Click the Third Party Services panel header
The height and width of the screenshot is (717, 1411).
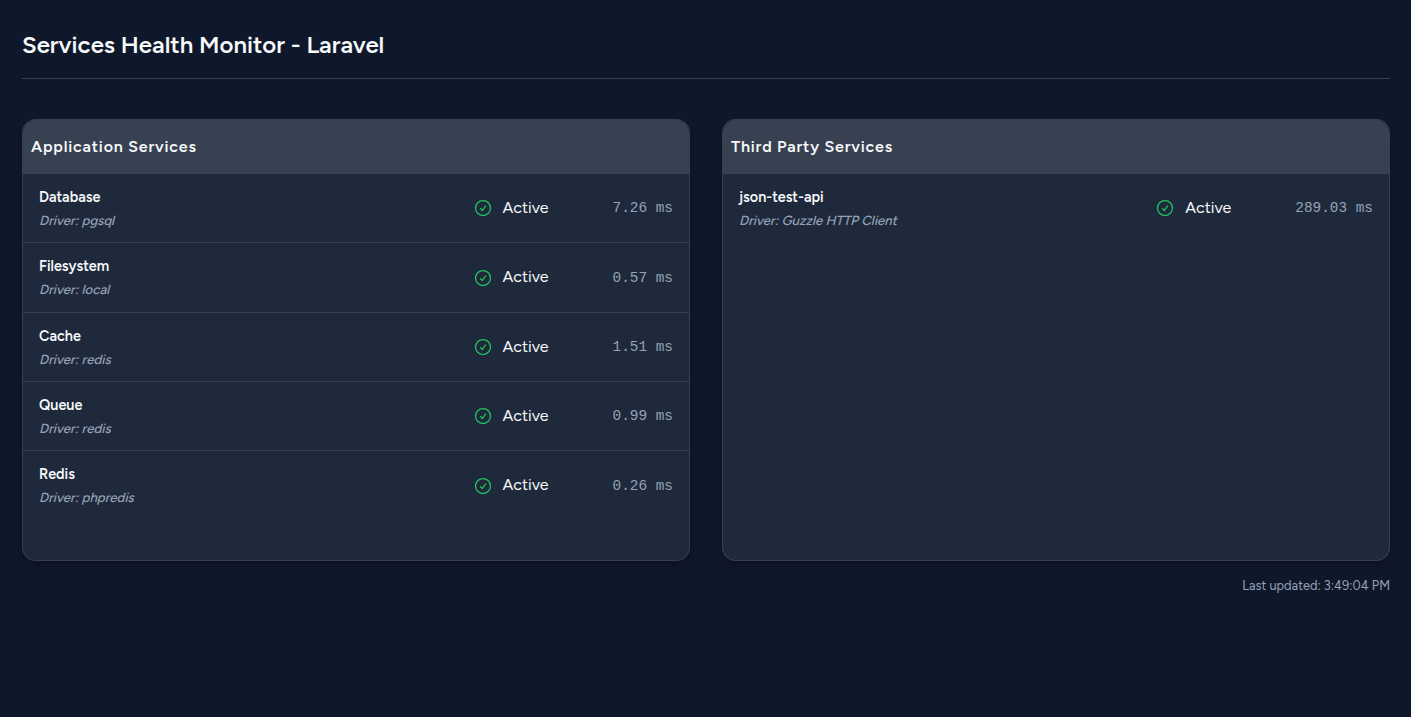point(811,147)
